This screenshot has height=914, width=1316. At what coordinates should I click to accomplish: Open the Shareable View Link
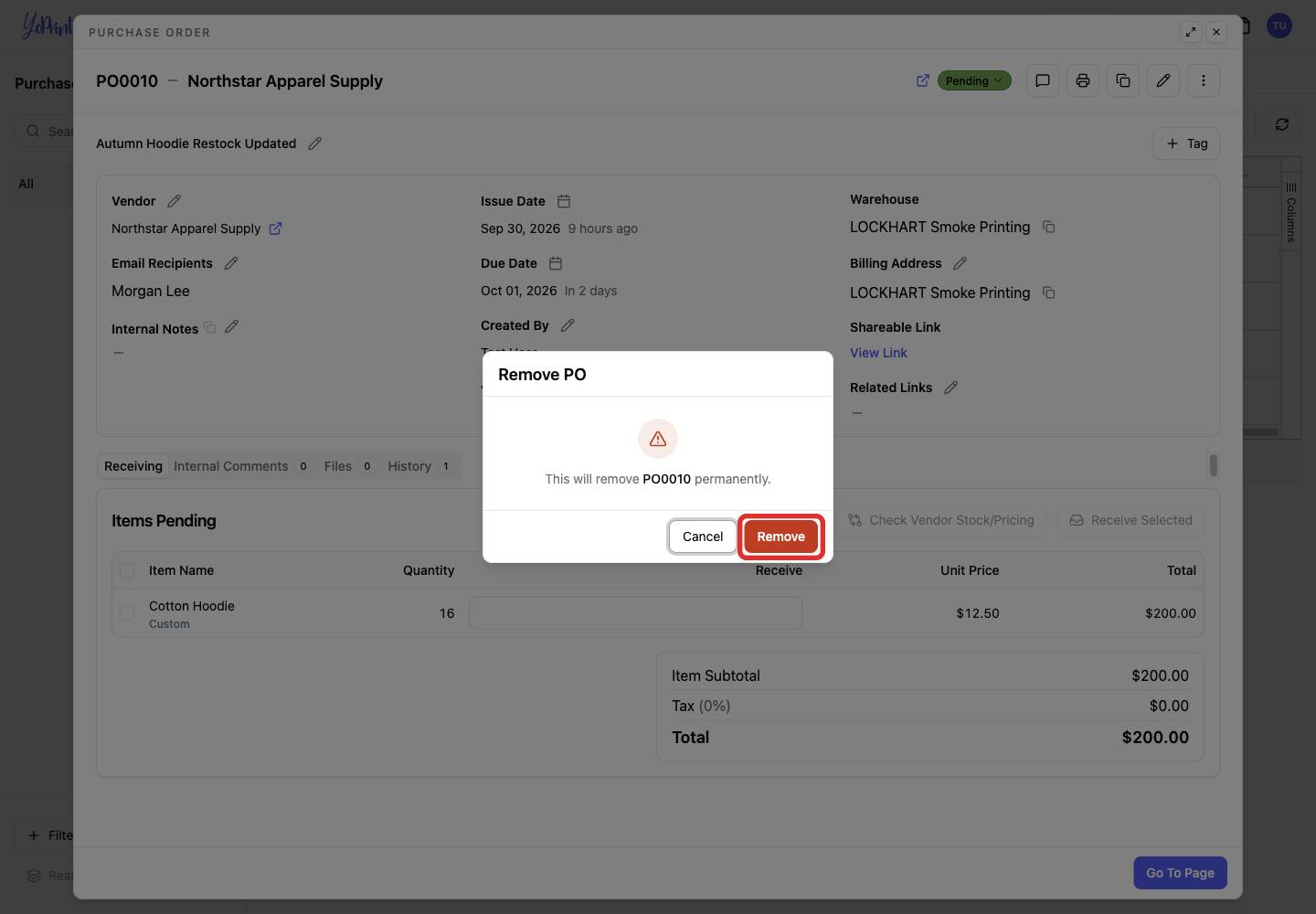878,353
